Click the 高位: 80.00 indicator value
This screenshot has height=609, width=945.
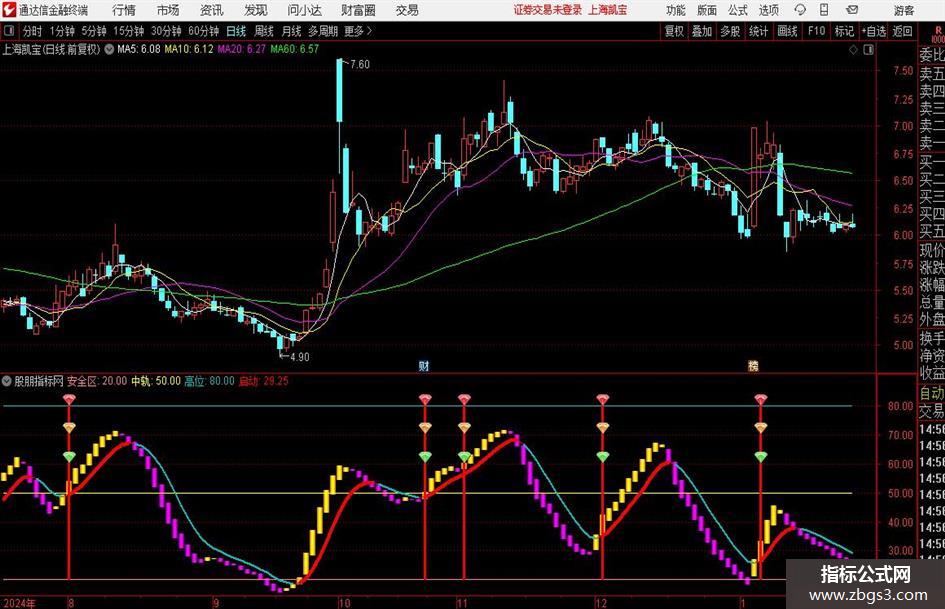click(209, 381)
